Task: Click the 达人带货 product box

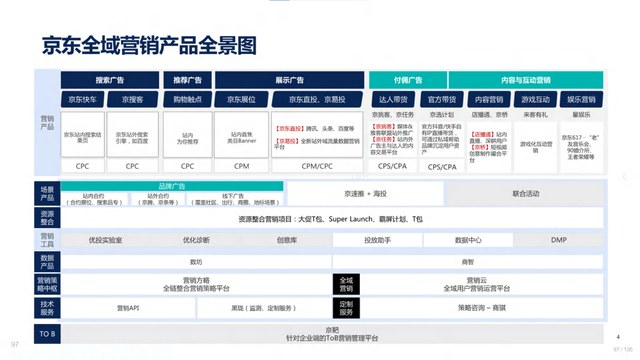Action: coord(393,99)
